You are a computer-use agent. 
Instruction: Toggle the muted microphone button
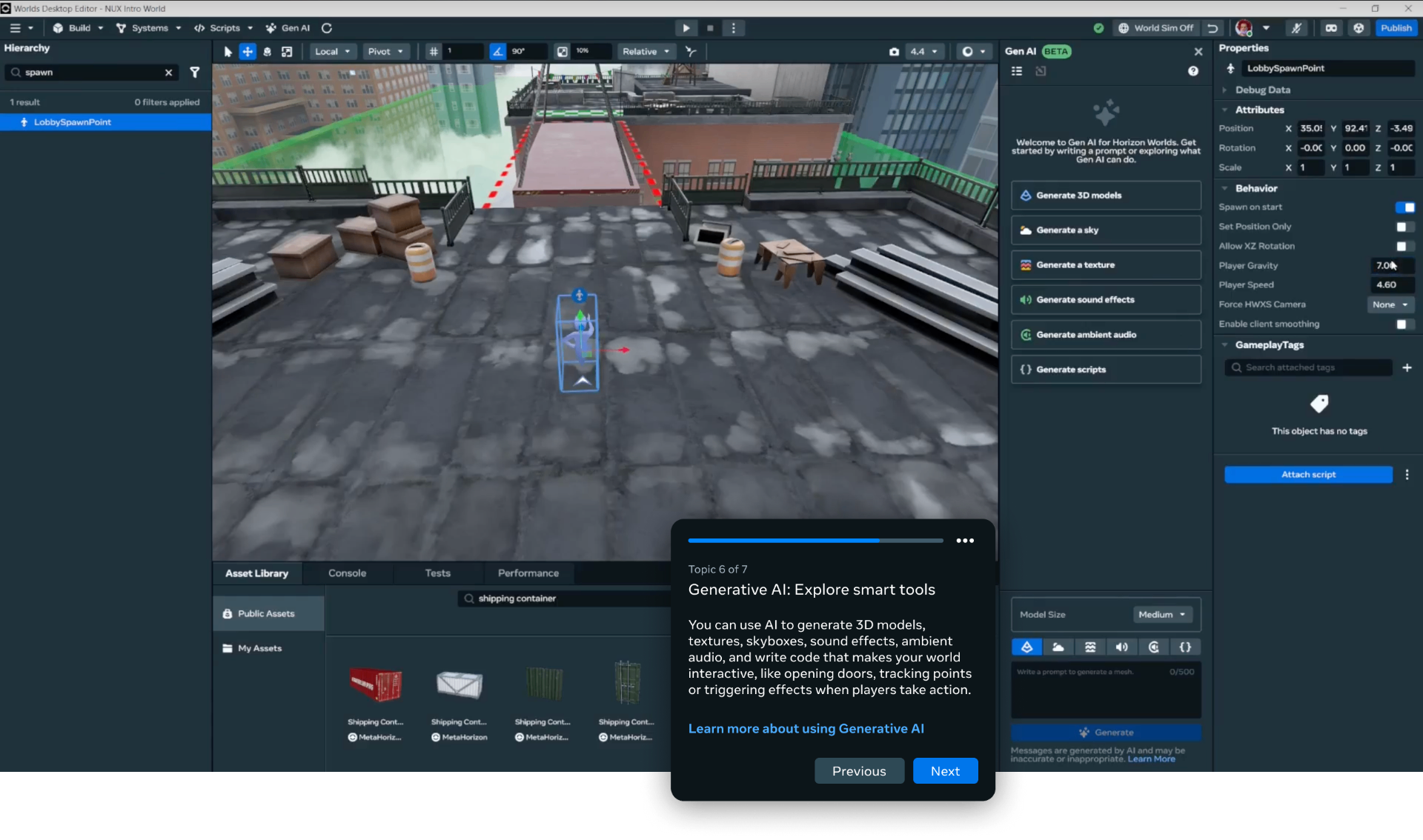1296,28
